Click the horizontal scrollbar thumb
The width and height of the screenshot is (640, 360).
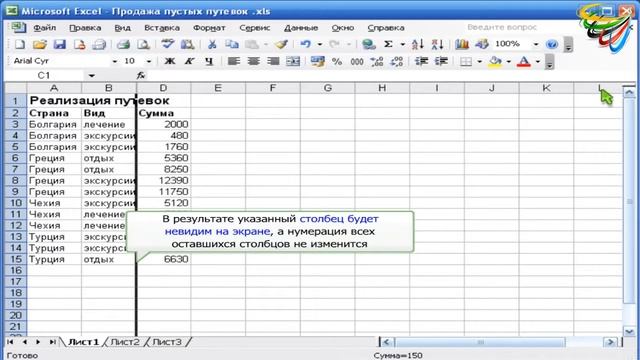[480, 342]
